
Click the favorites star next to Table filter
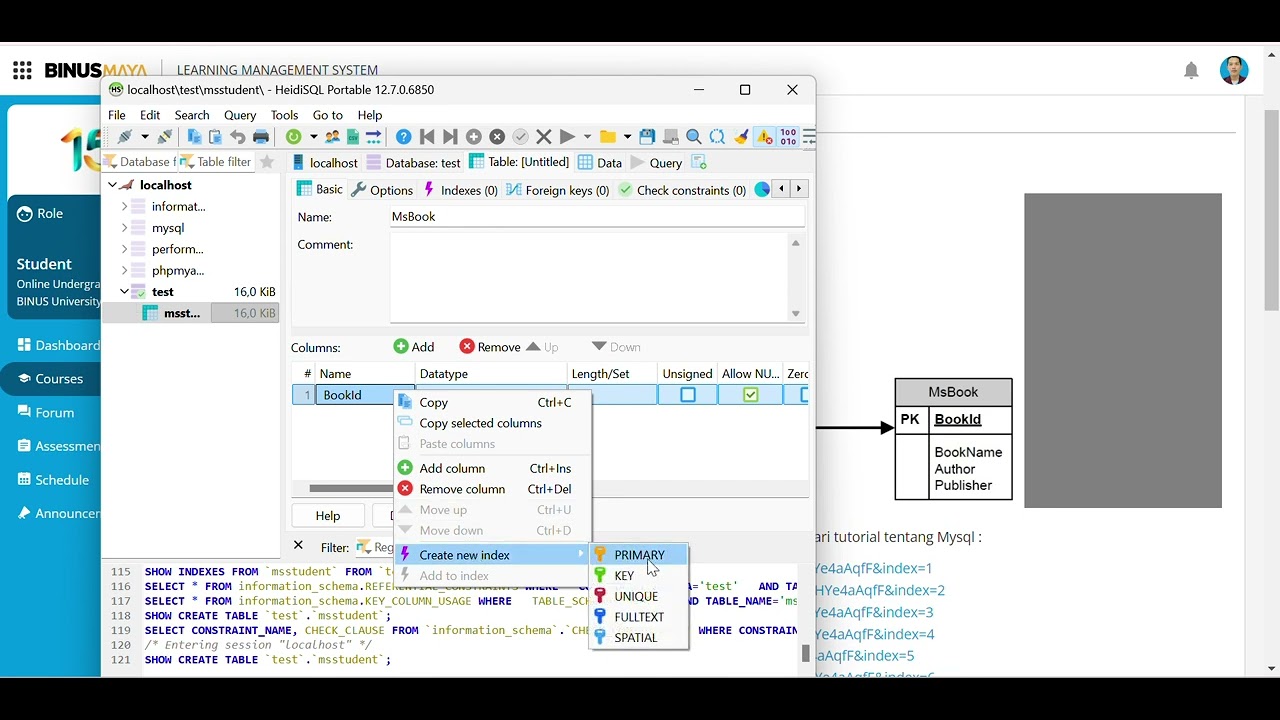click(266, 162)
